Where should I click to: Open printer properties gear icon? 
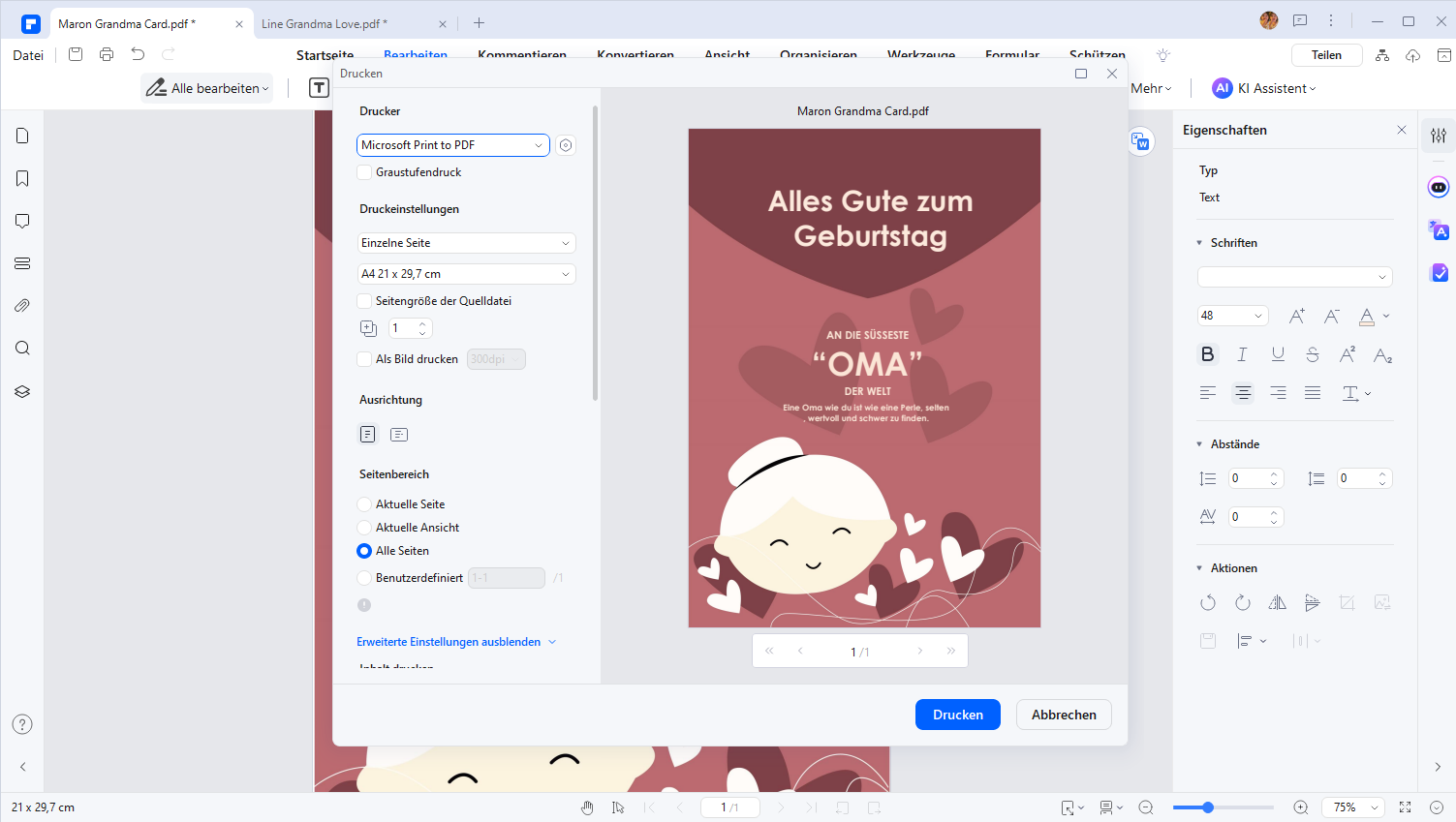click(566, 145)
